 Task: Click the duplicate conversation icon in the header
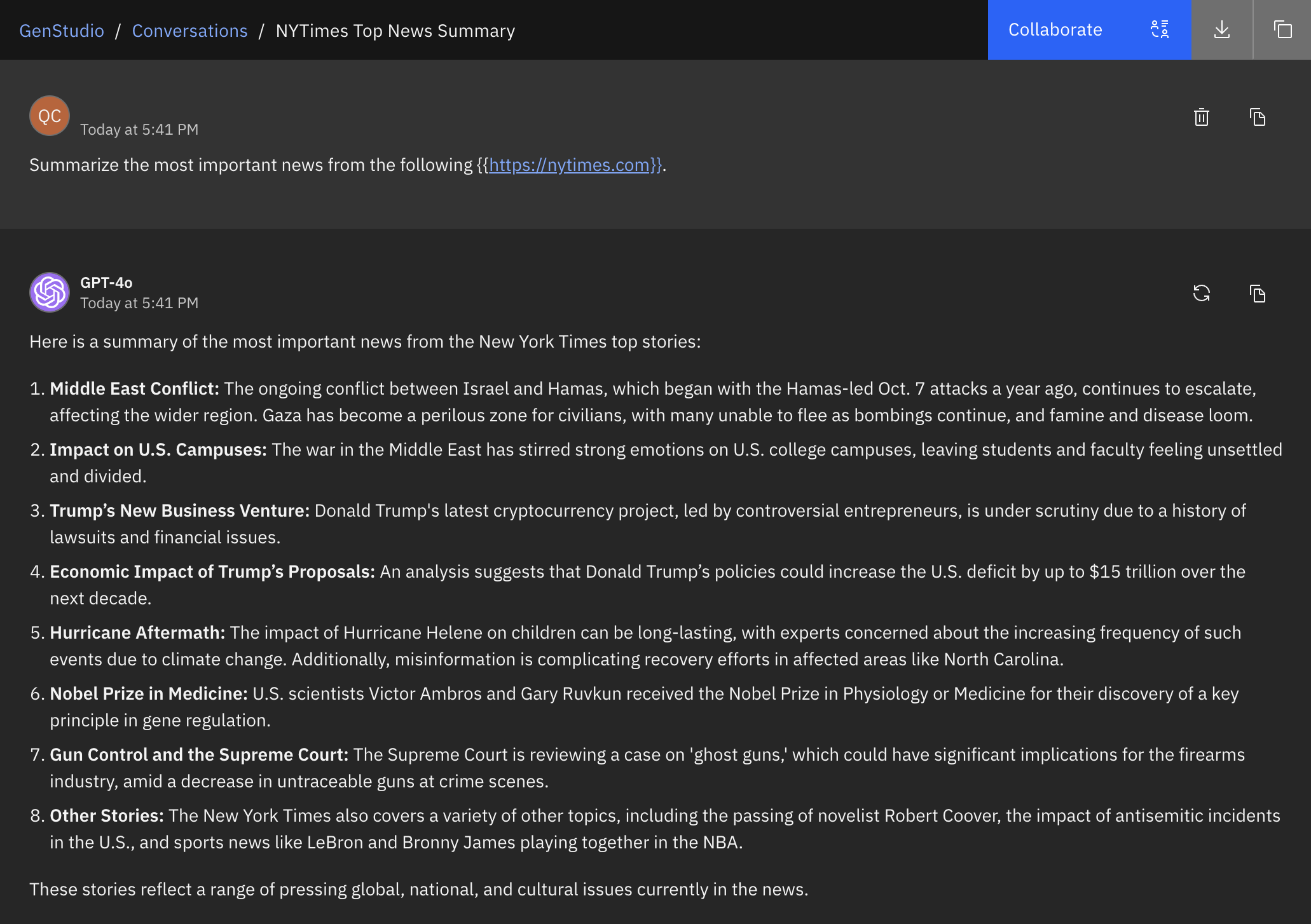coord(1282,30)
